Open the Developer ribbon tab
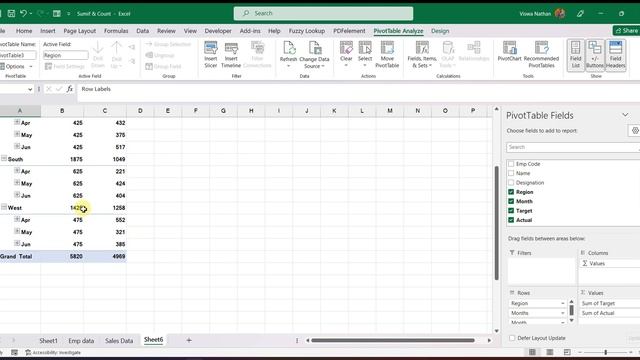 point(218,31)
